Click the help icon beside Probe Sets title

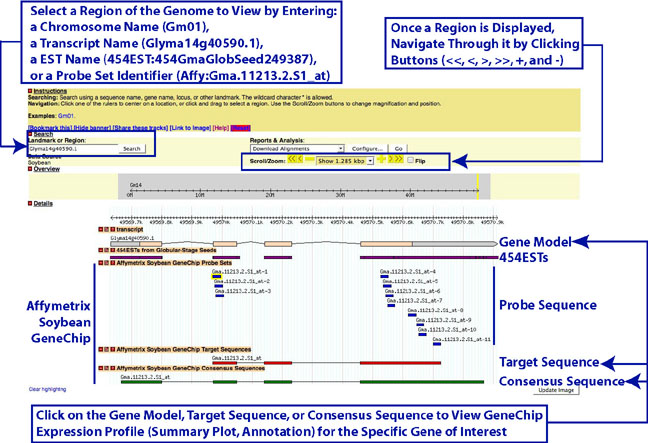112,263
